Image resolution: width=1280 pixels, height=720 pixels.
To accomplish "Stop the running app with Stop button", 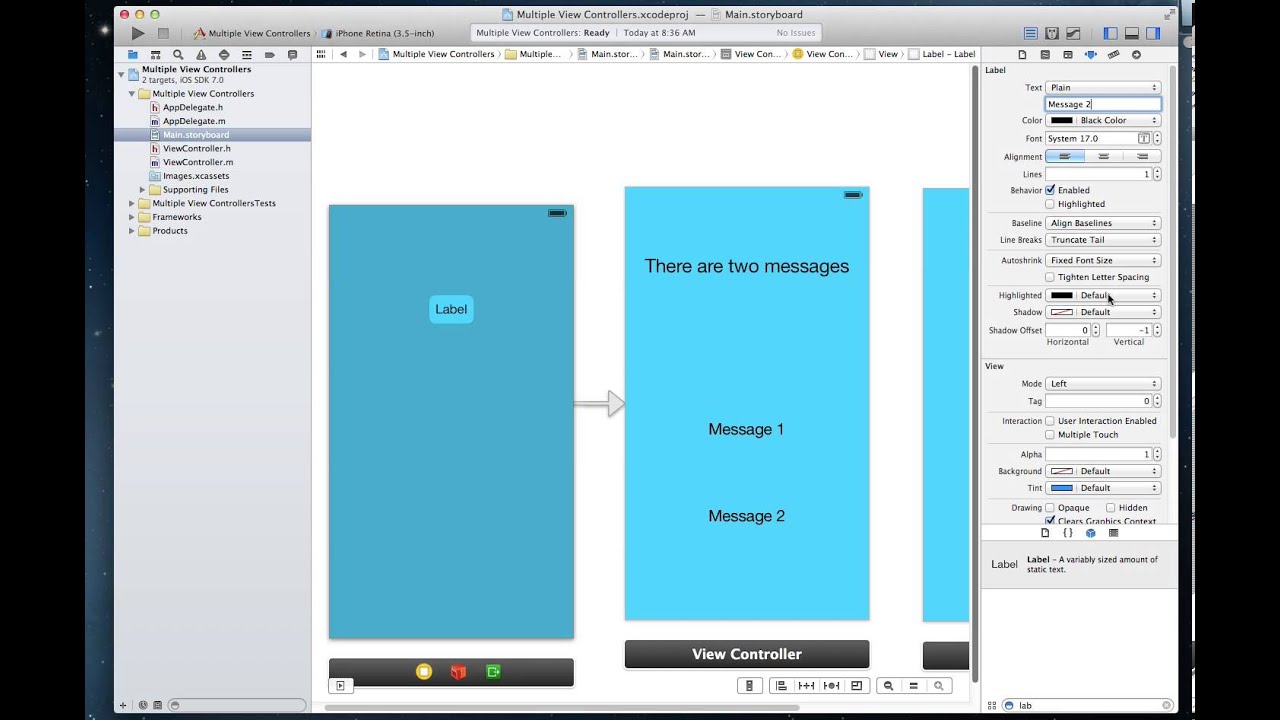I will tap(163, 33).
